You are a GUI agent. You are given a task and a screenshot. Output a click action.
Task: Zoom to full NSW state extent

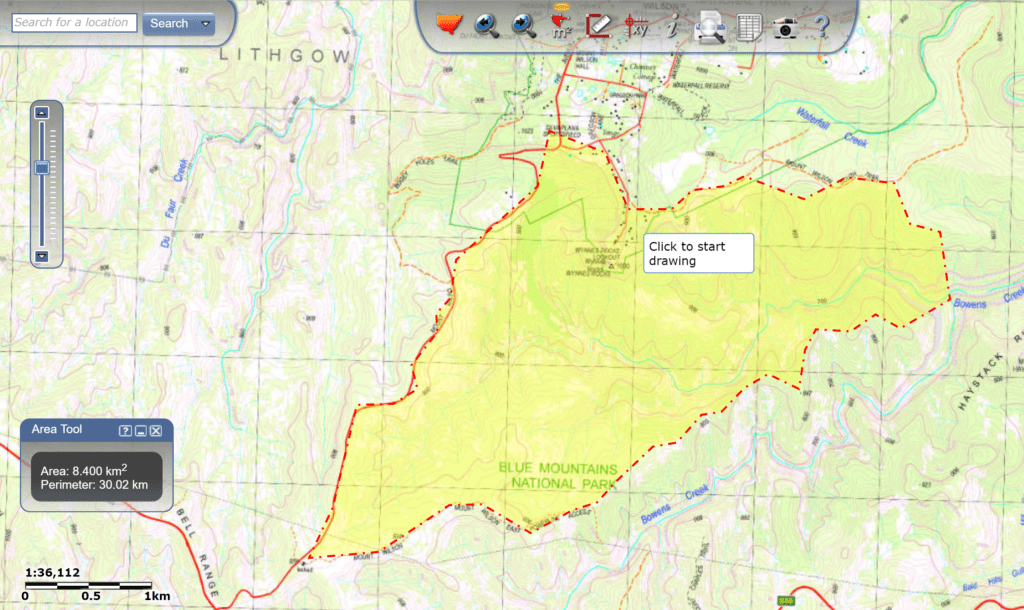coord(449,25)
